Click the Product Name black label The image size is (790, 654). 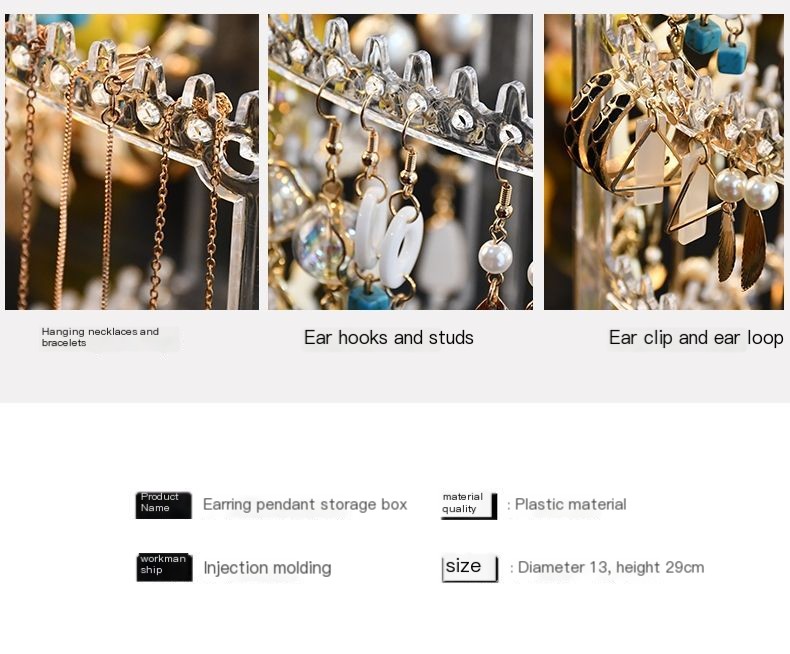pos(163,505)
